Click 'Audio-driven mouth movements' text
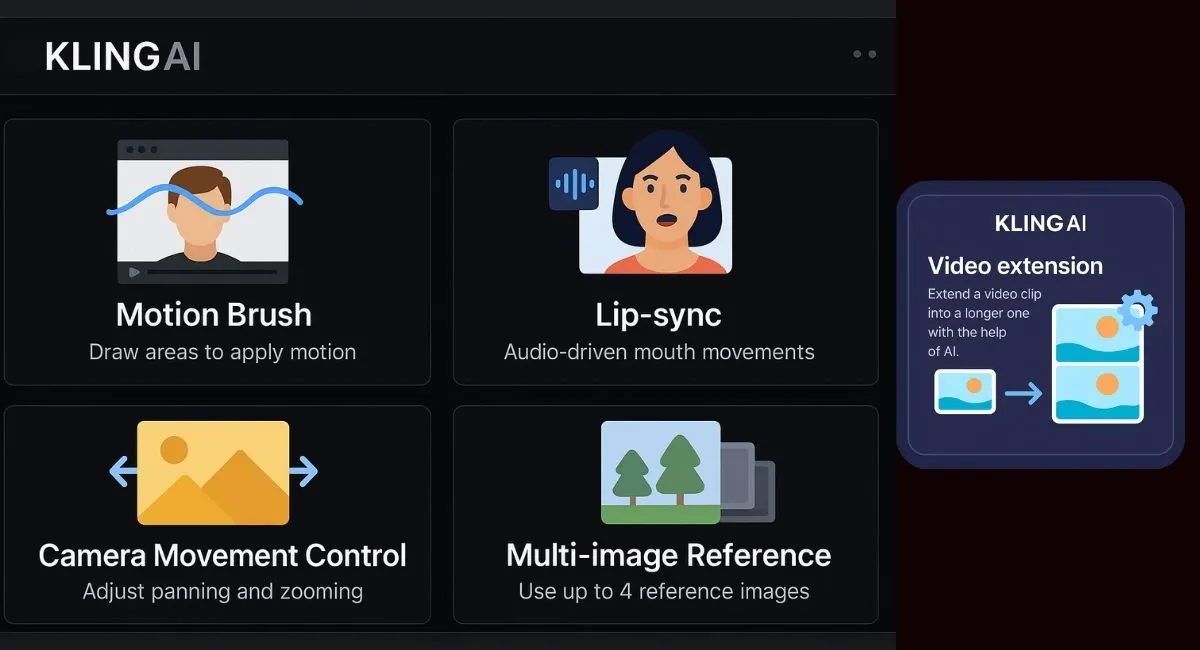Viewport: 1200px width, 650px height. click(659, 352)
